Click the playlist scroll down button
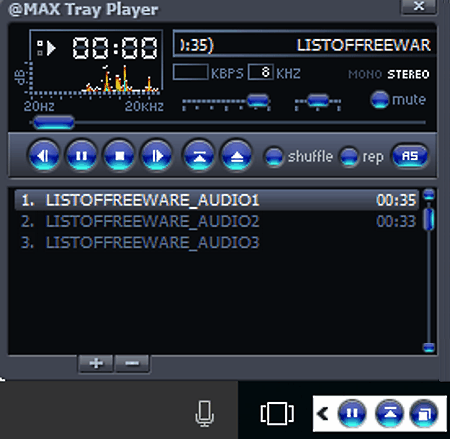450x439 pixels. coord(429,348)
